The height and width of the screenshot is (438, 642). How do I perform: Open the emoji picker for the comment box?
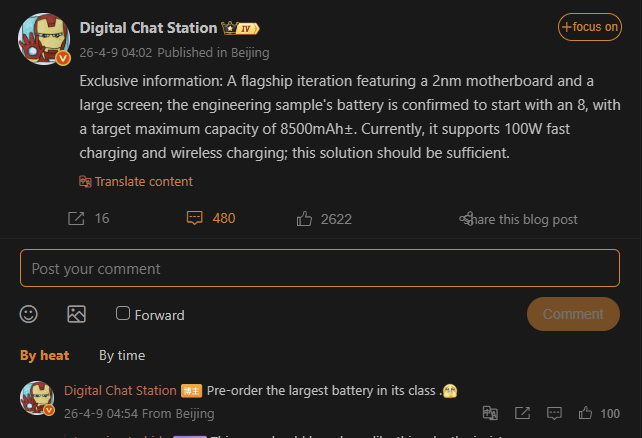click(x=30, y=314)
